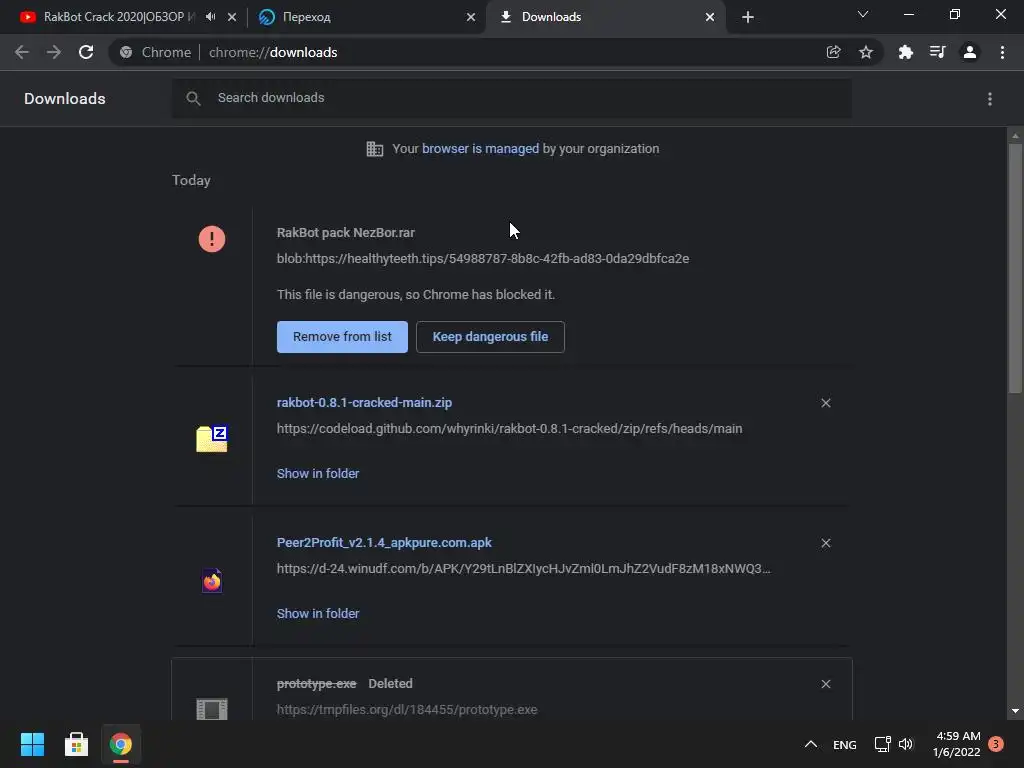The width and height of the screenshot is (1024, 768).
Task: Remove the Peer2Profit apk from the list
Action: tap(826, 543)
